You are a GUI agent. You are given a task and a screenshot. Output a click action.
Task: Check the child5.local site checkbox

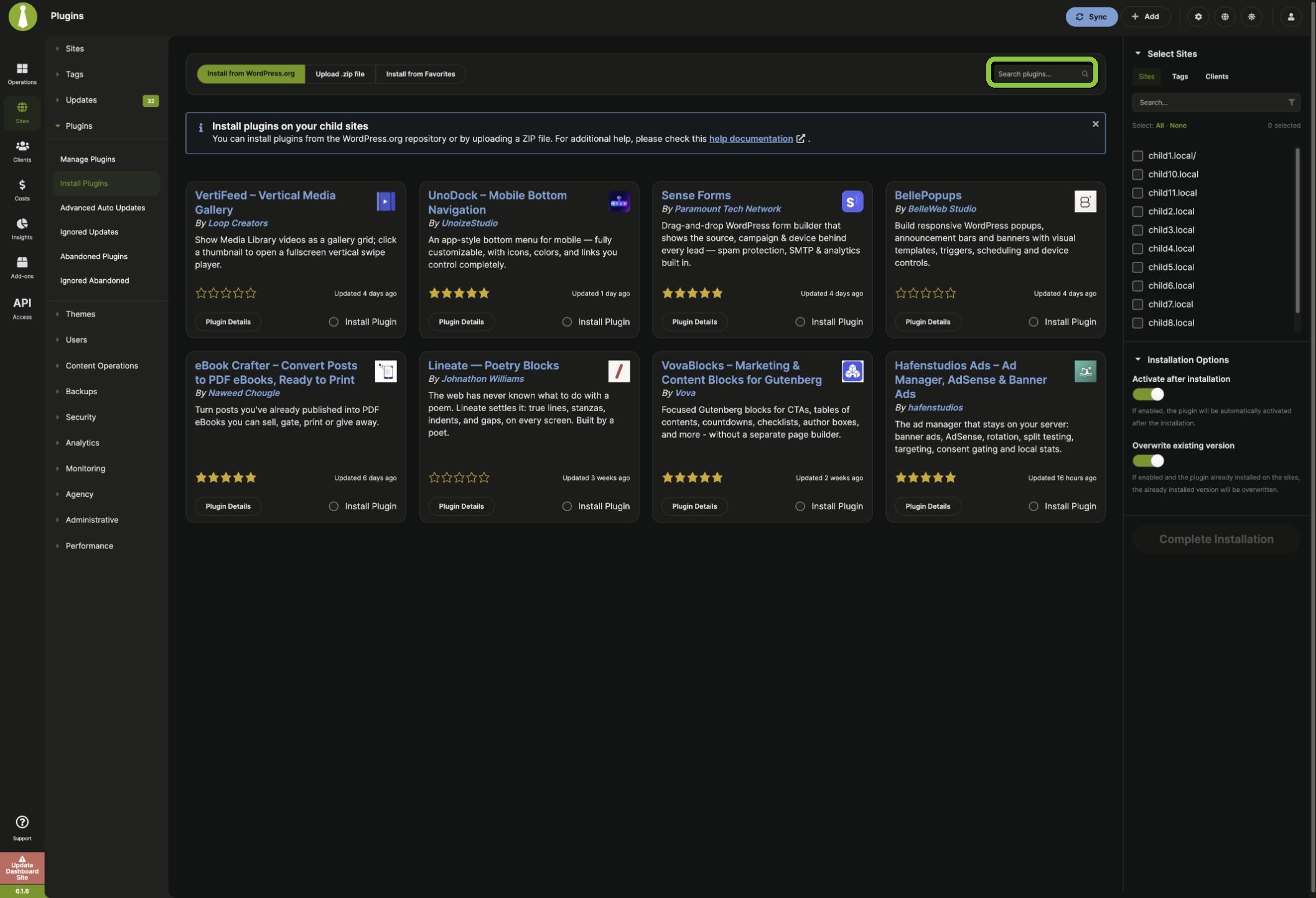coord(1137,267)
